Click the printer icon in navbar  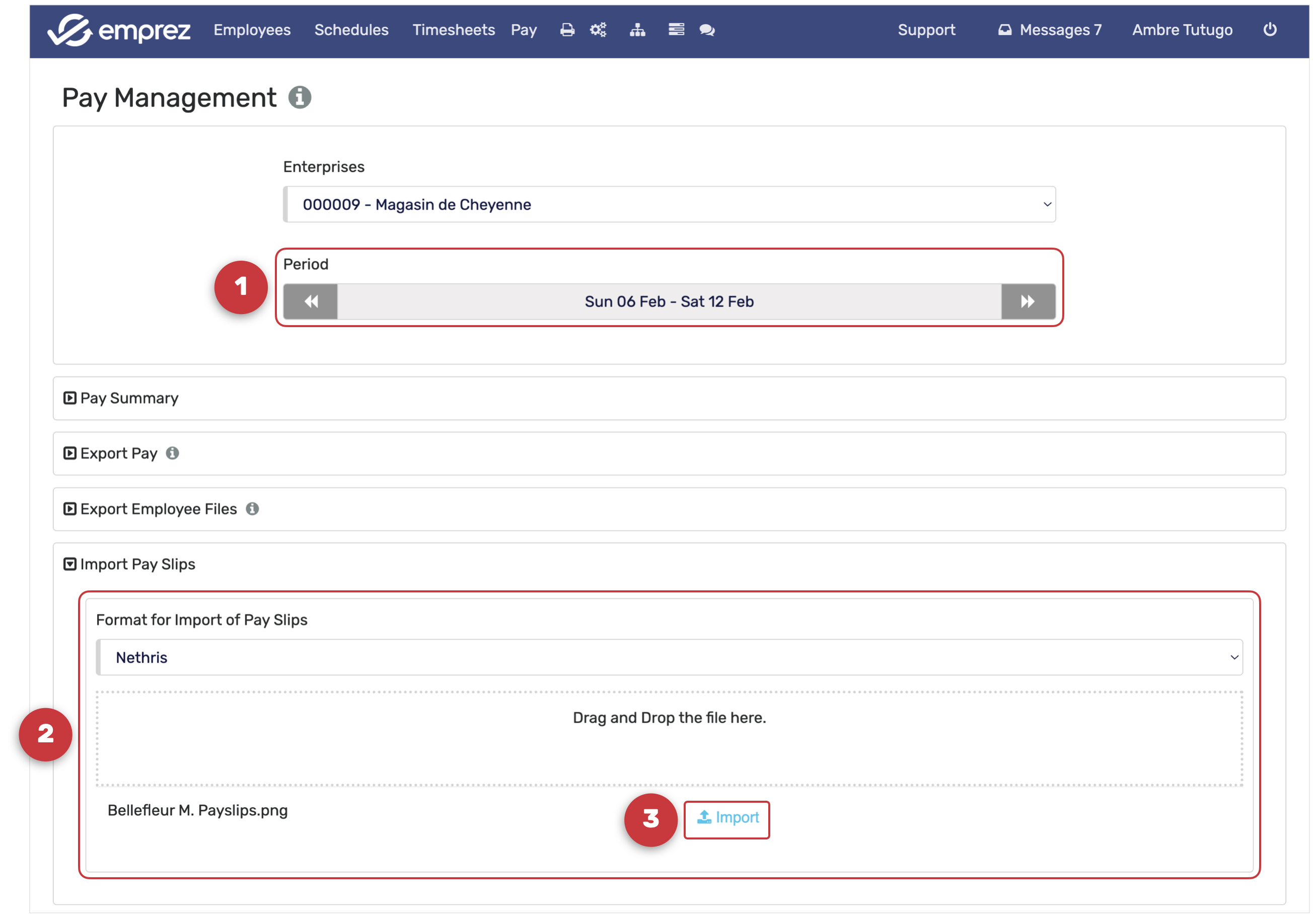point(567,30)
